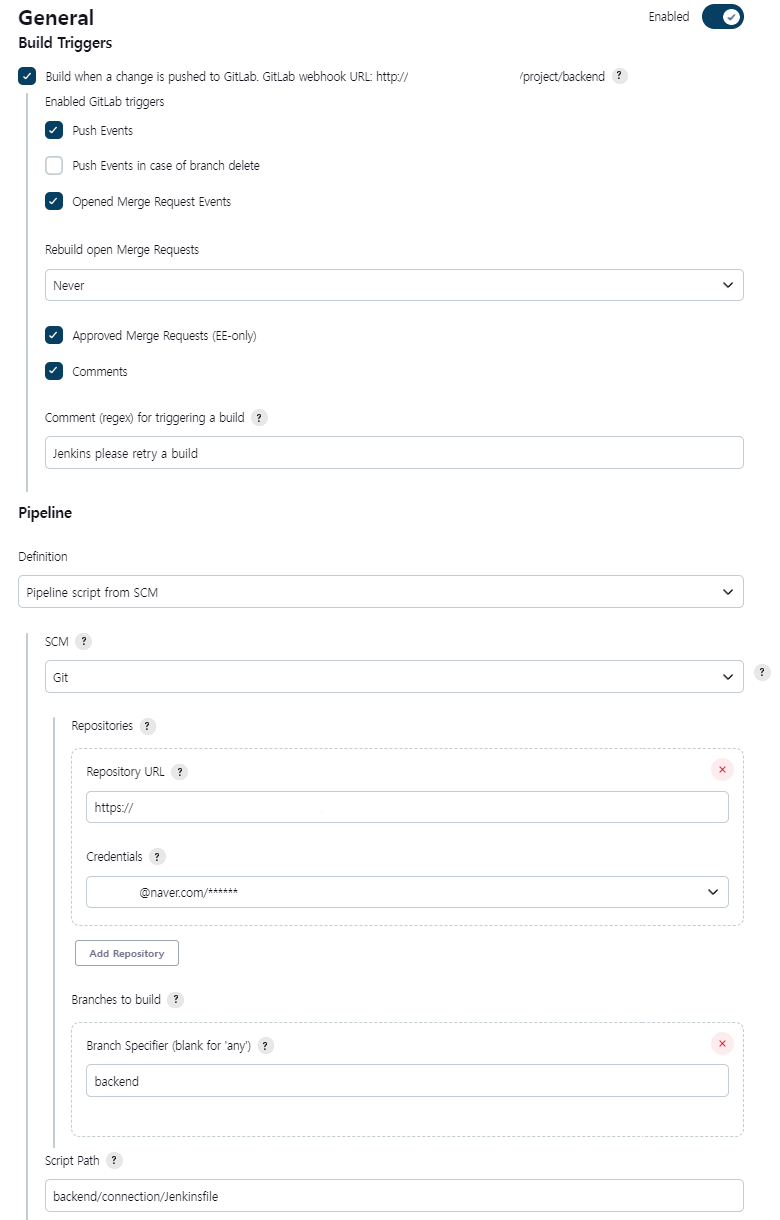Delete the backend branch specifier entry

click(722, 1043)
